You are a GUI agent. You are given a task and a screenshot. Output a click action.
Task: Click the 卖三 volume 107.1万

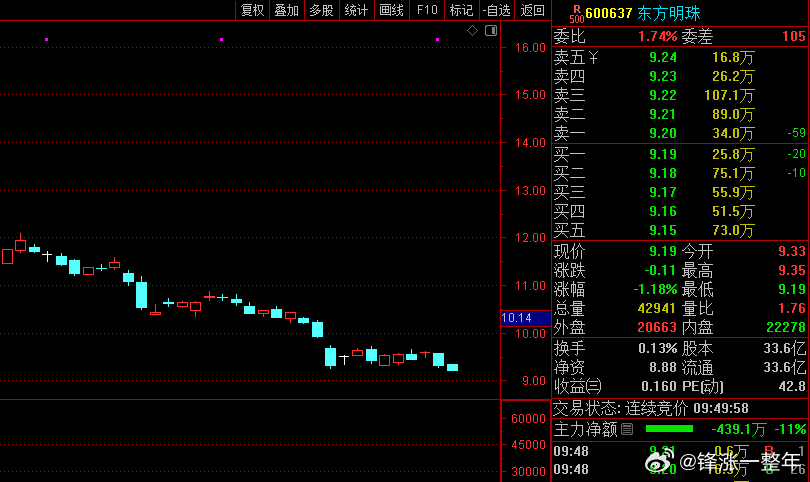pyautogui.click(x=729, y=96)
